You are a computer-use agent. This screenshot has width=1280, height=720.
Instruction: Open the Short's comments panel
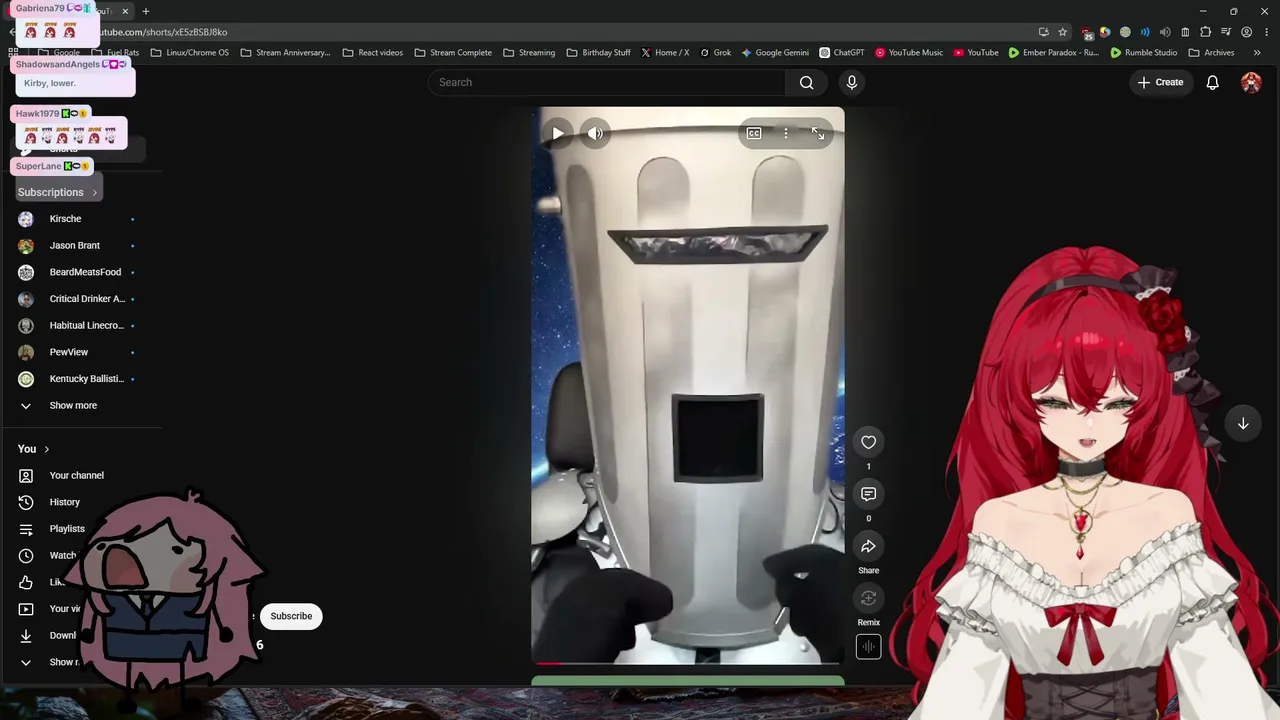click(x=868, y=494)
